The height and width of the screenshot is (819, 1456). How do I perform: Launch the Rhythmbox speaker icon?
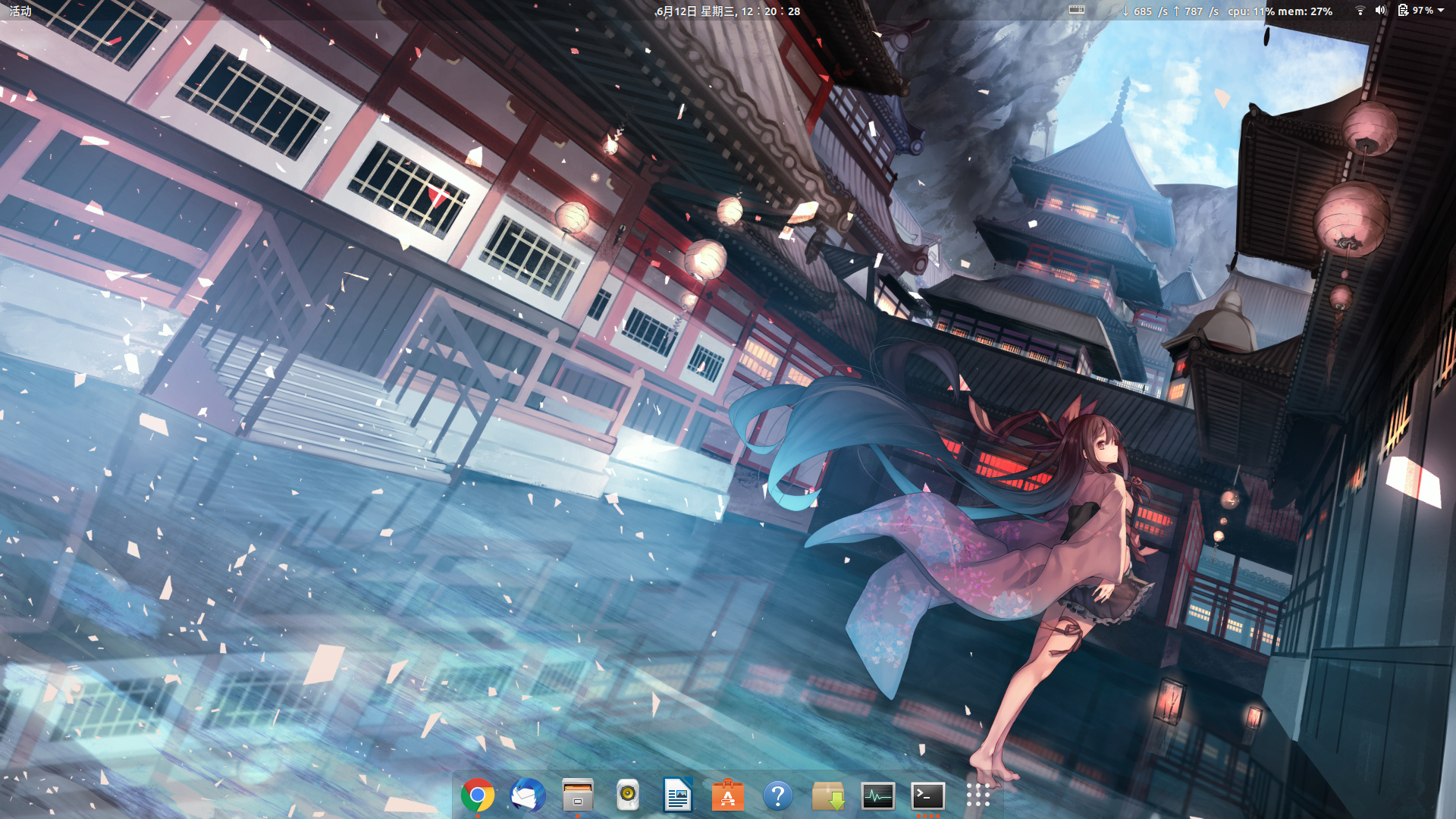(x=628, y=795)
